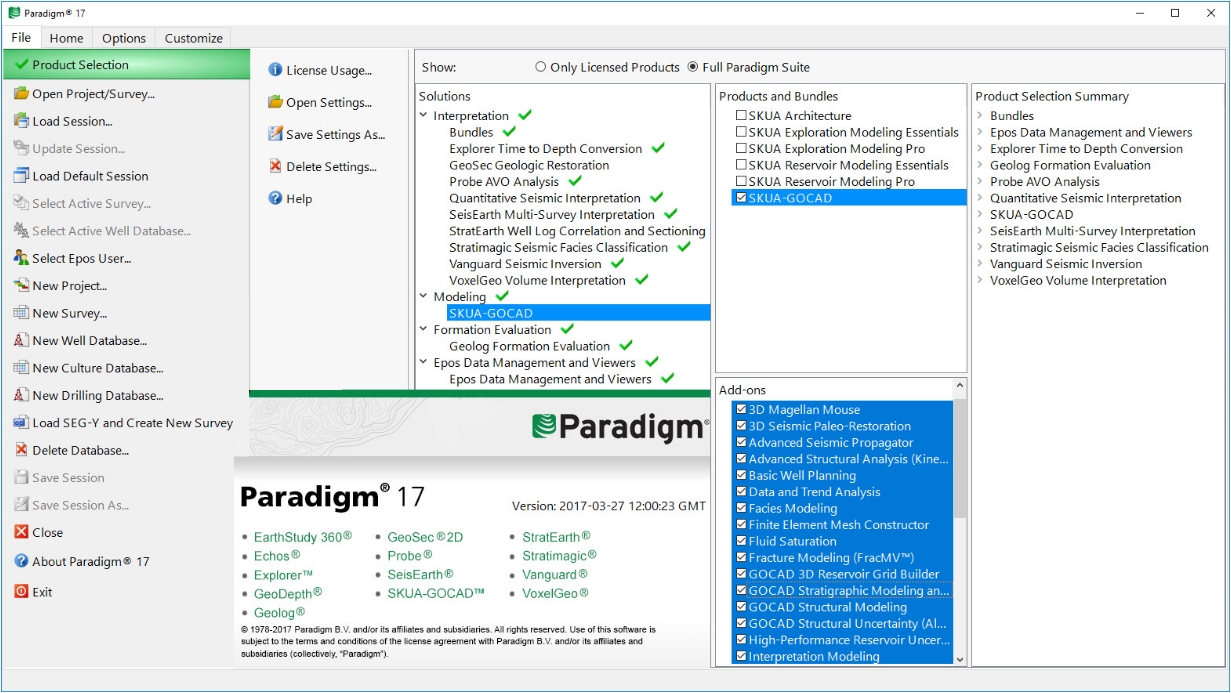The width and height of the screenshot is (1231, 693).
Task: Uncheck the 3D Magellan Mouse add-on
Action: [x=741, y=409]
